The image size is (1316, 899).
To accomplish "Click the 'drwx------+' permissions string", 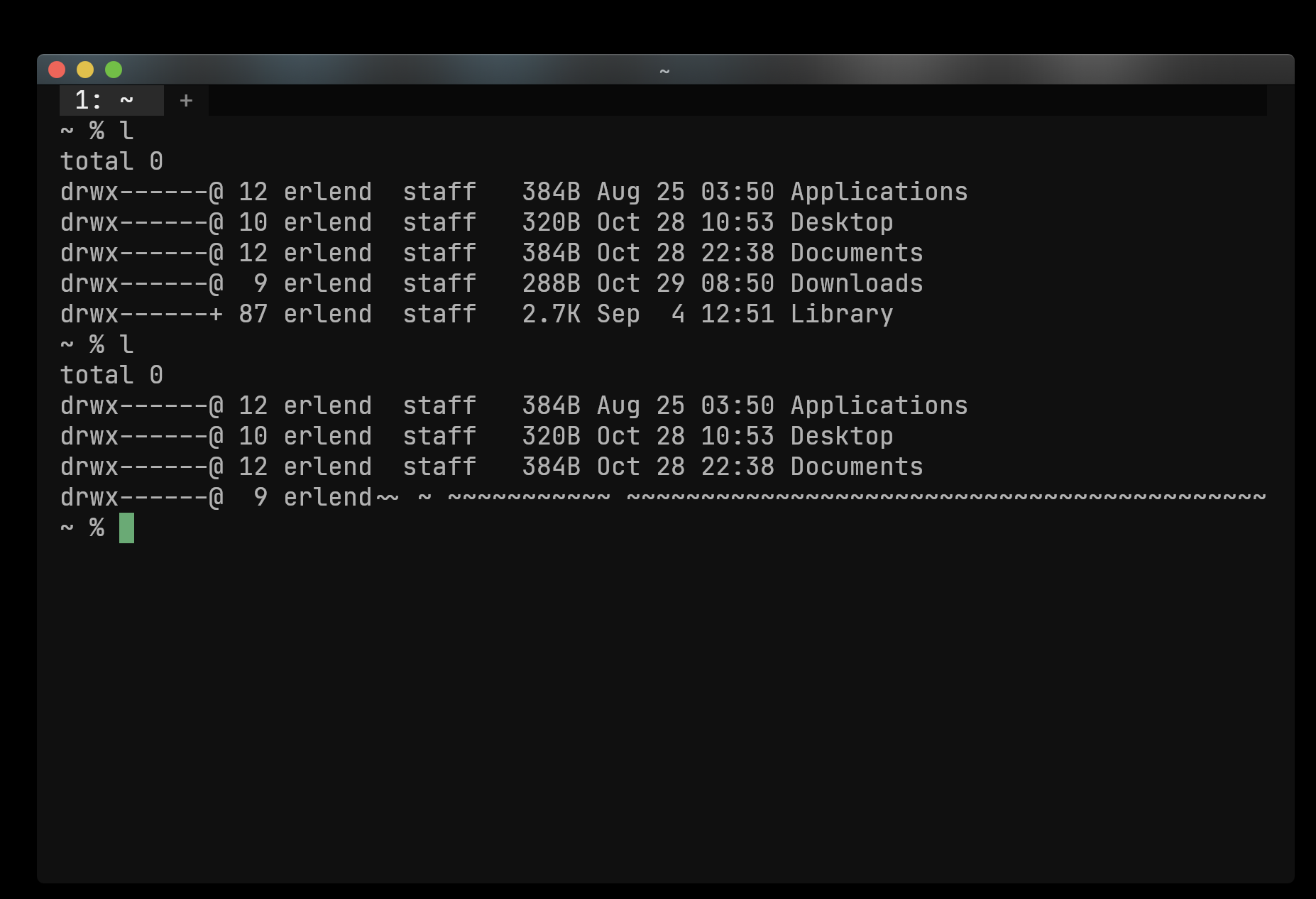I will point(141,314).
